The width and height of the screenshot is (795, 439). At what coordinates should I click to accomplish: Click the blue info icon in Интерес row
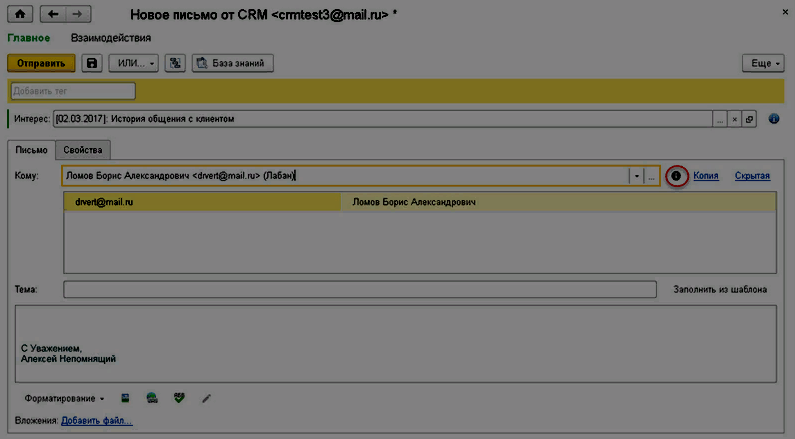774,118
